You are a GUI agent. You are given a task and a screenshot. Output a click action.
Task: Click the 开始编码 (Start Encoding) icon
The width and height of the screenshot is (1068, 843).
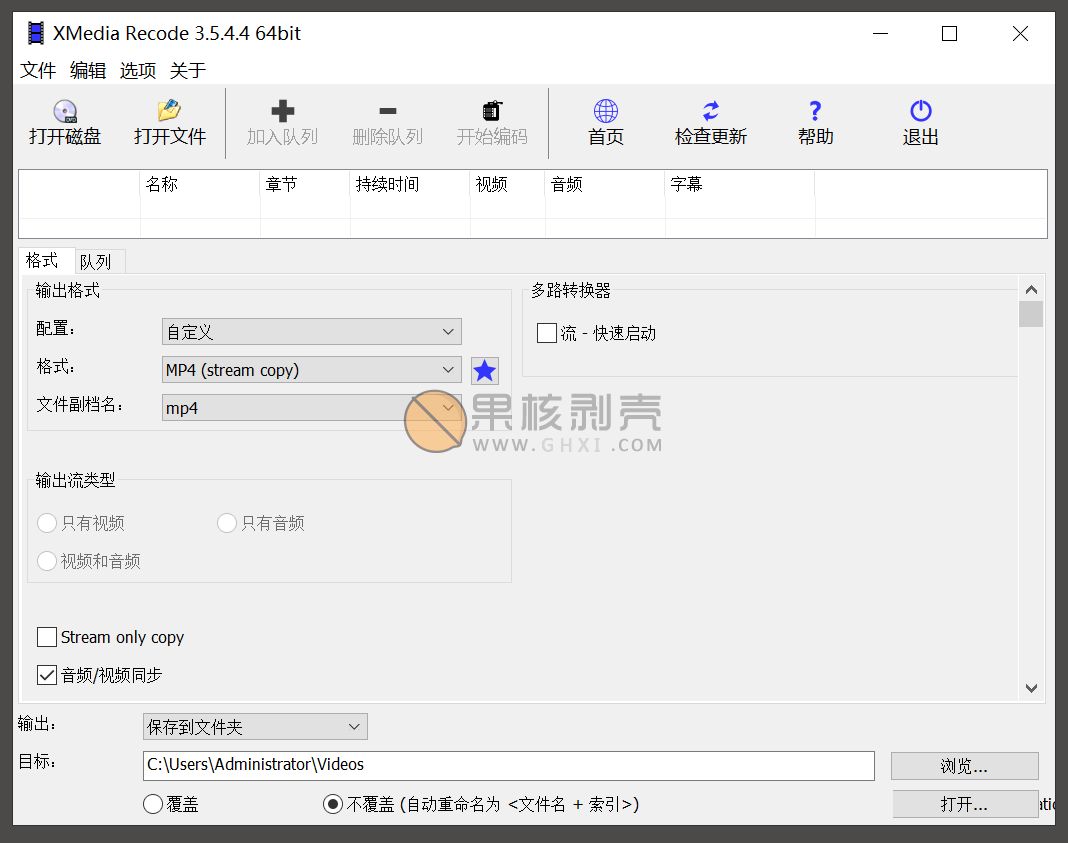(x=491, y=120)
